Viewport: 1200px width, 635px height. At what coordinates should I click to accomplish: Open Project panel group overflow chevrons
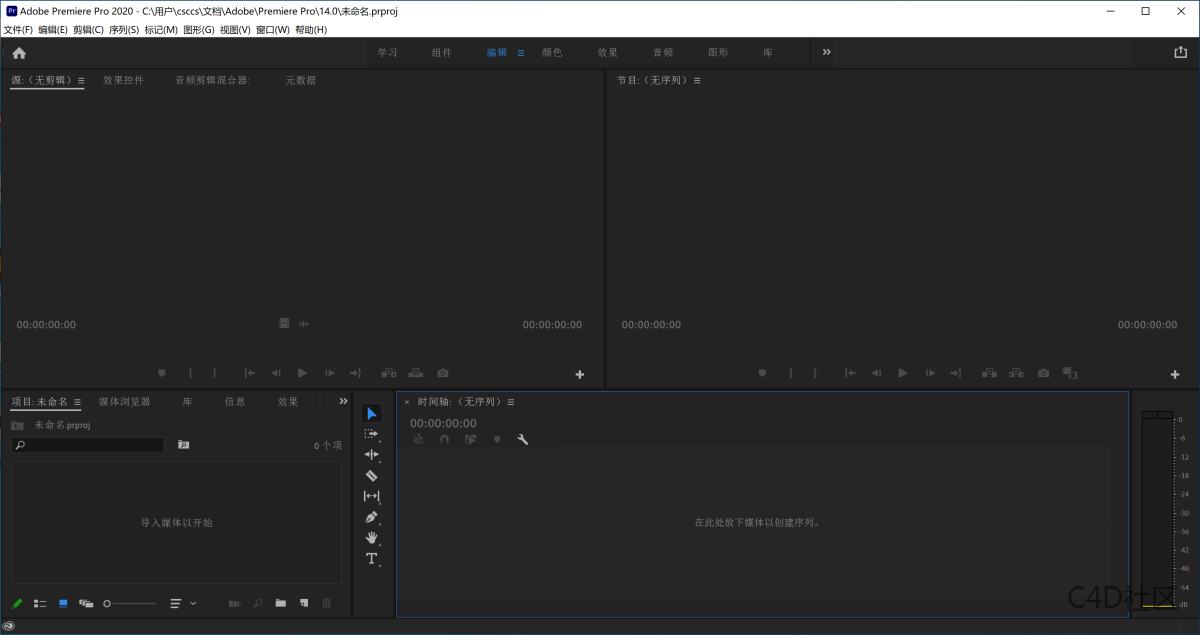click(x=344, y=401)
